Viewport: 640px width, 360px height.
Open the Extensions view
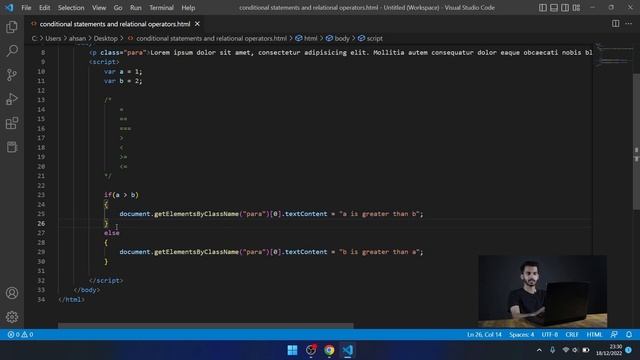12,123
